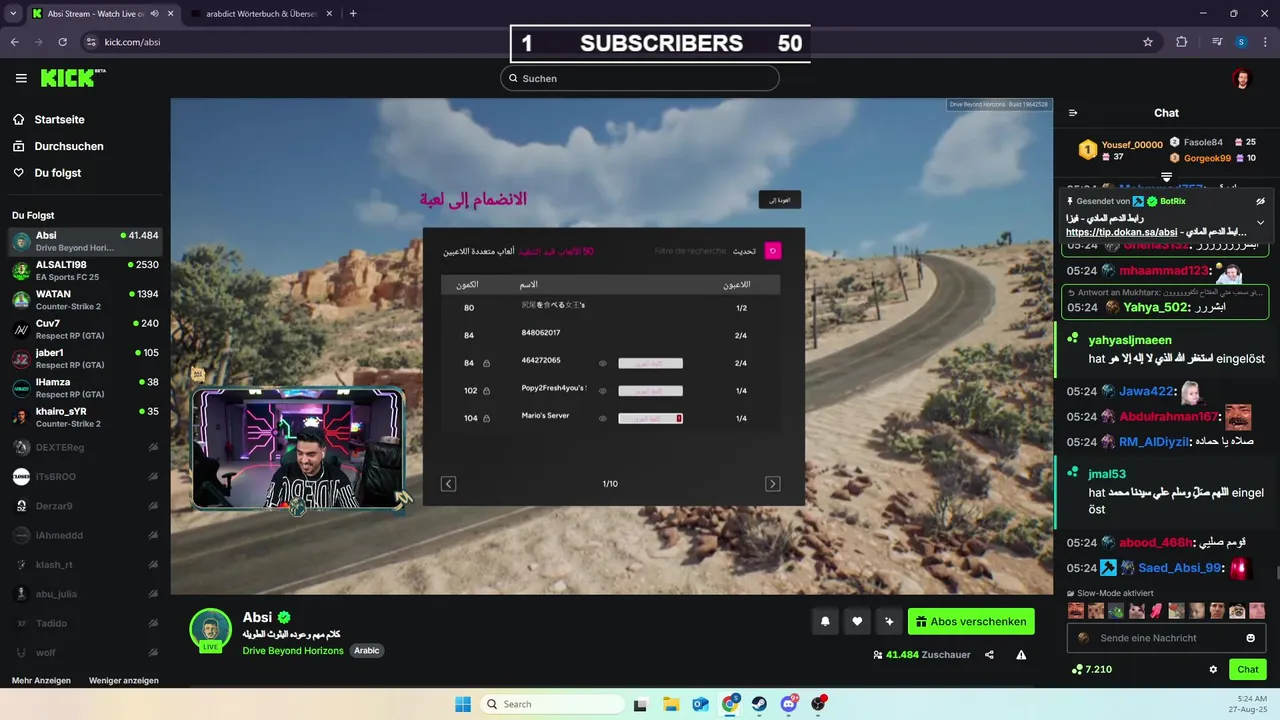This screenshot has height=720, width=1280.
Task: Click the Arabic language tag
Action: point(367,651)
